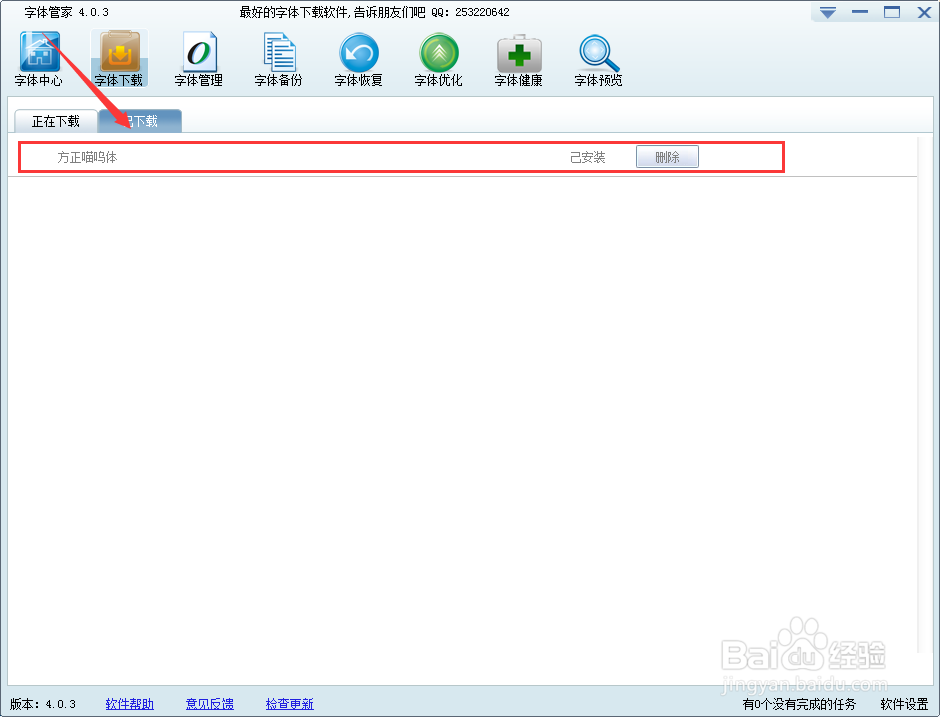Open 字体预览 magnifier preview icon

[x=598, y=59]
